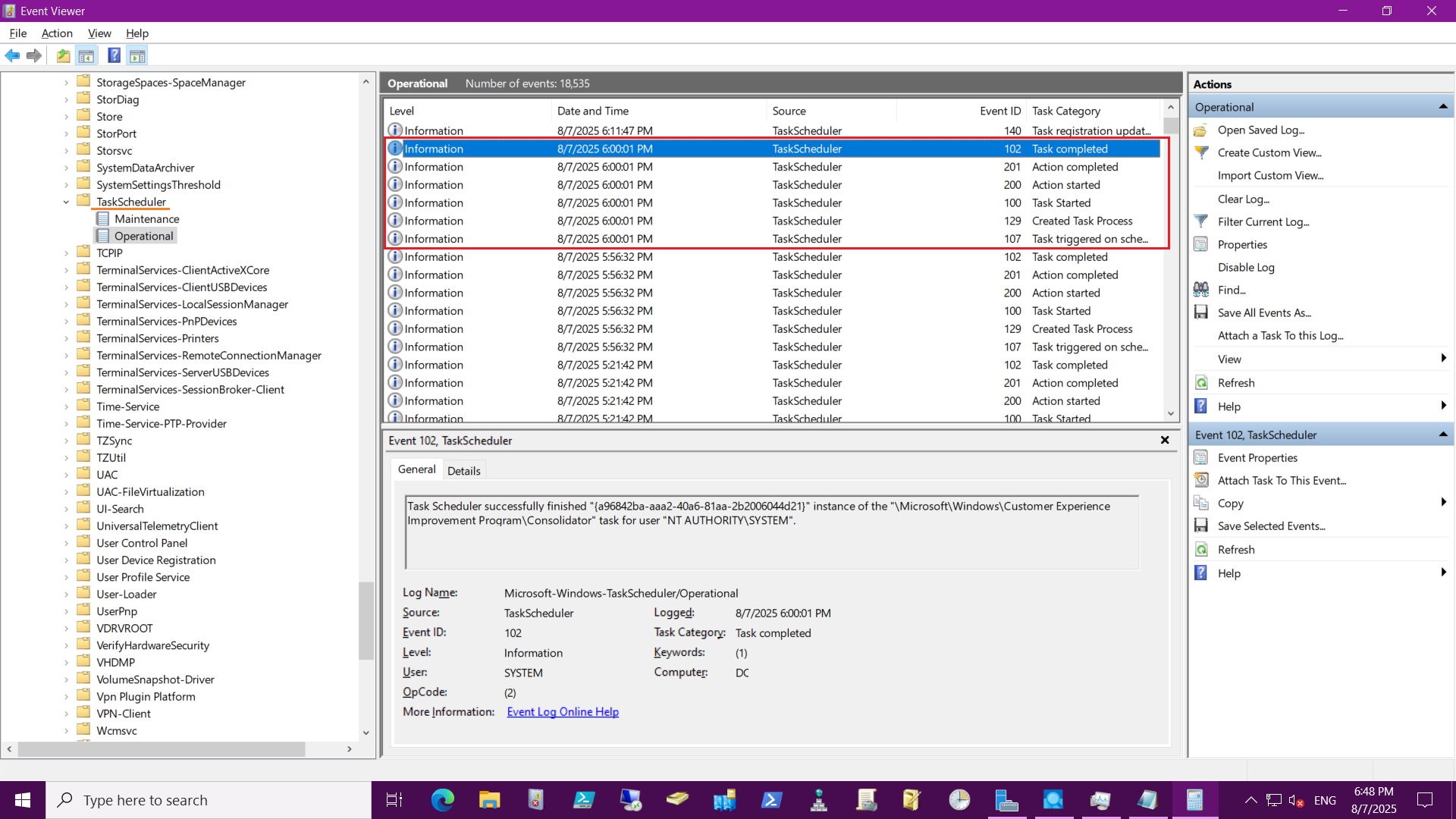Open File Explorer from the taskbar

coord(489,800)
